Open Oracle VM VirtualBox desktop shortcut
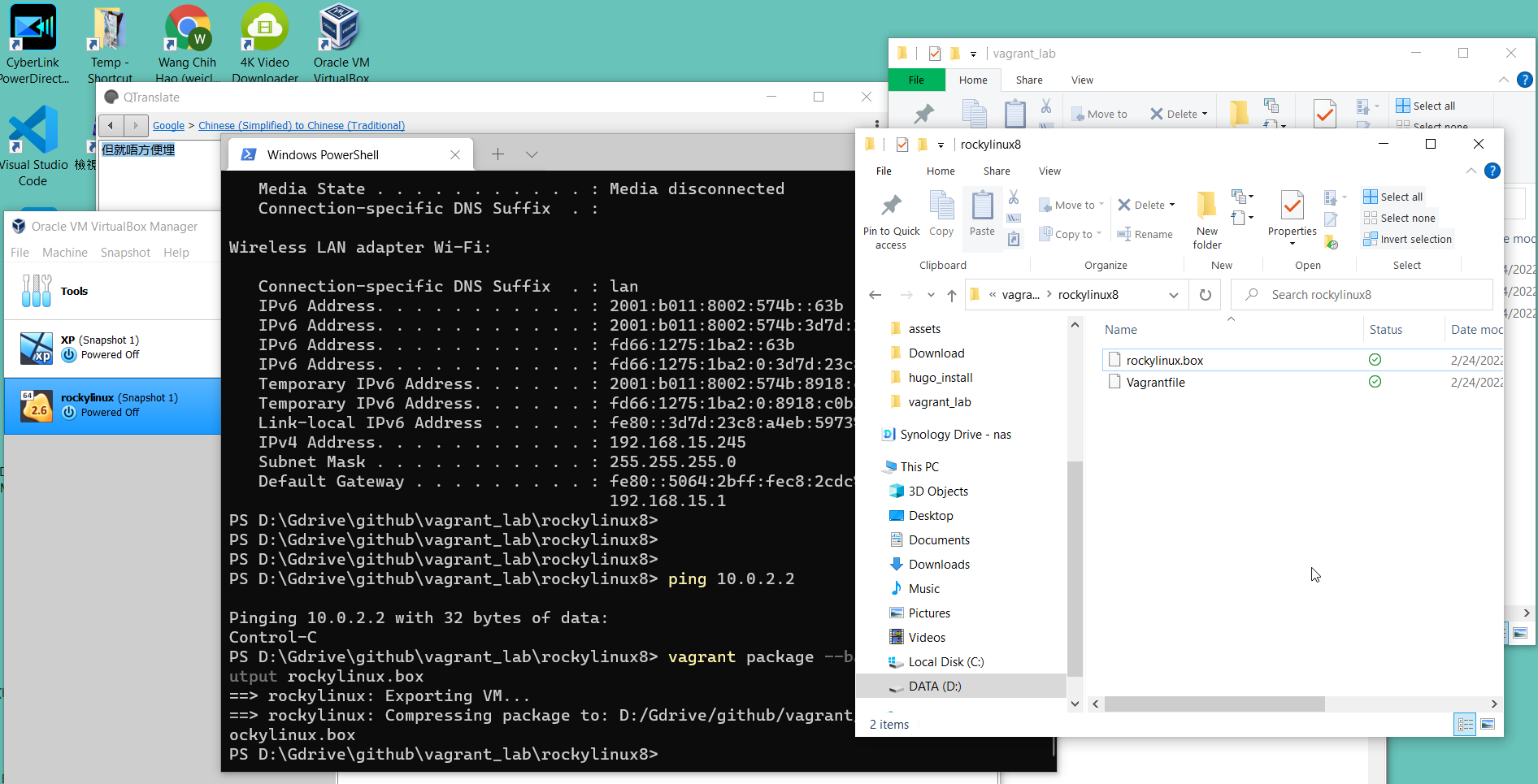 (341, 42)
